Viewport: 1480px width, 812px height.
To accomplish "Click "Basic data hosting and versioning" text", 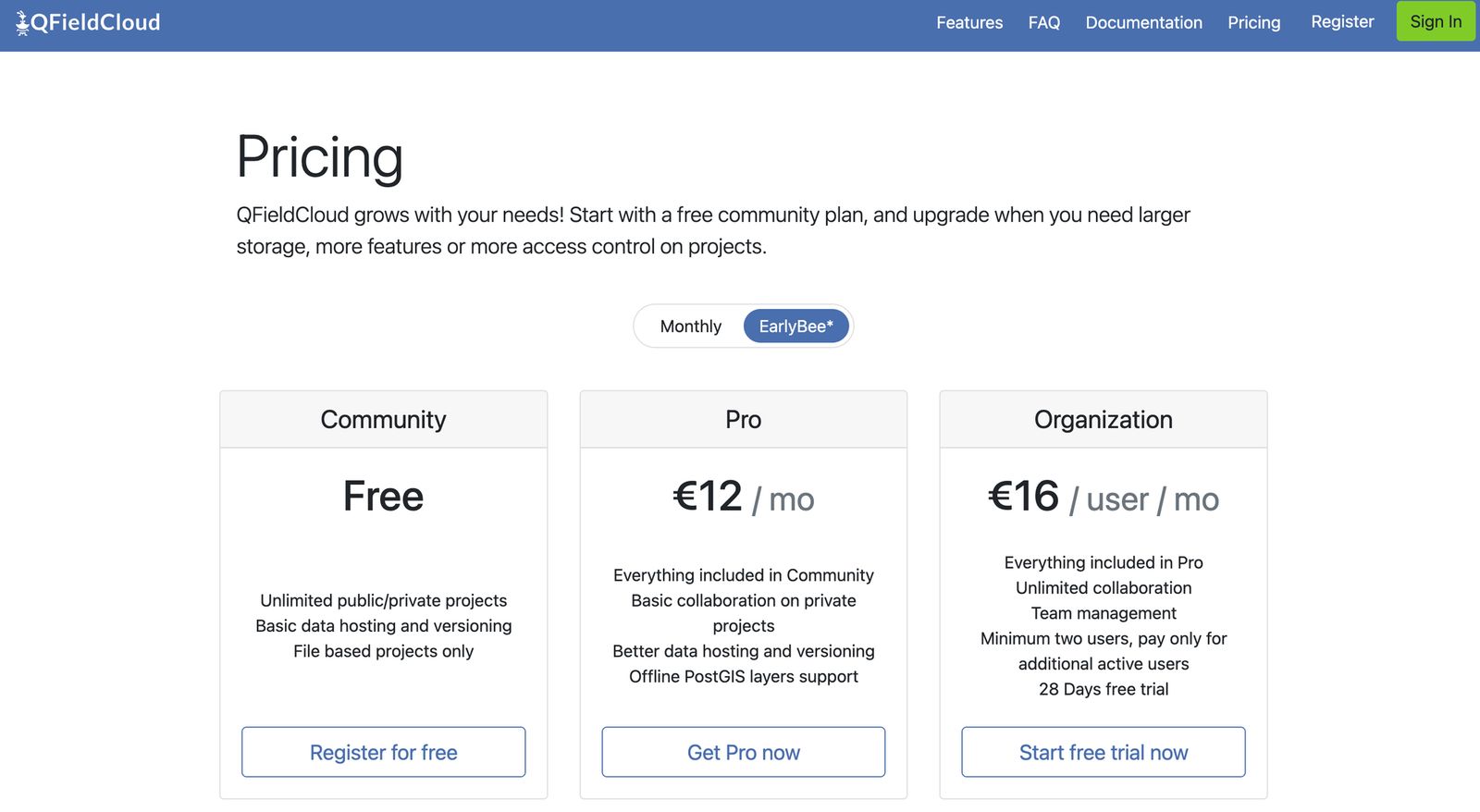I will (384, 626).
